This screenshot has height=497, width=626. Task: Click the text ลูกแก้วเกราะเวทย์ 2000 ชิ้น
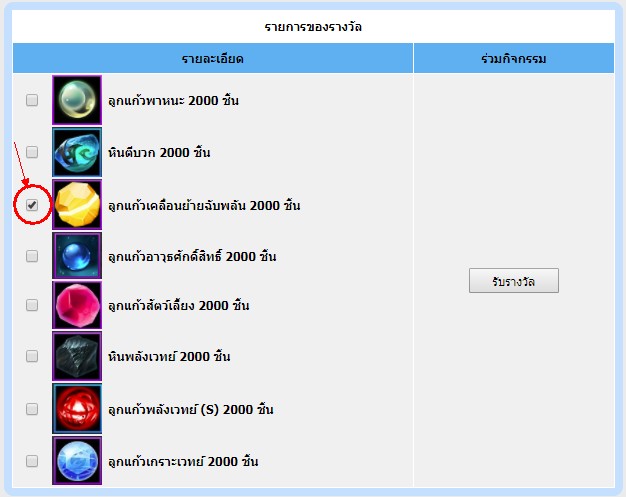pos(183,461)
